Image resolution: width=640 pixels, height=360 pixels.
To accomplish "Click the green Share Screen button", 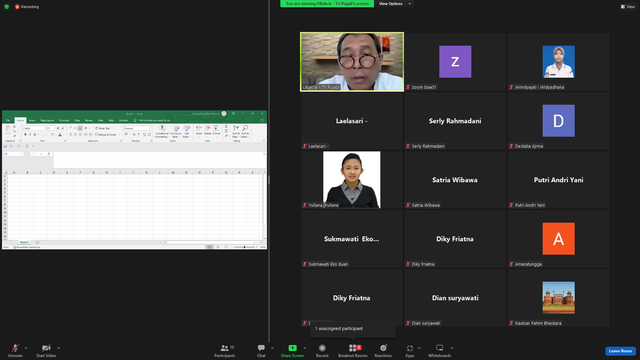I will click(292, 350).
